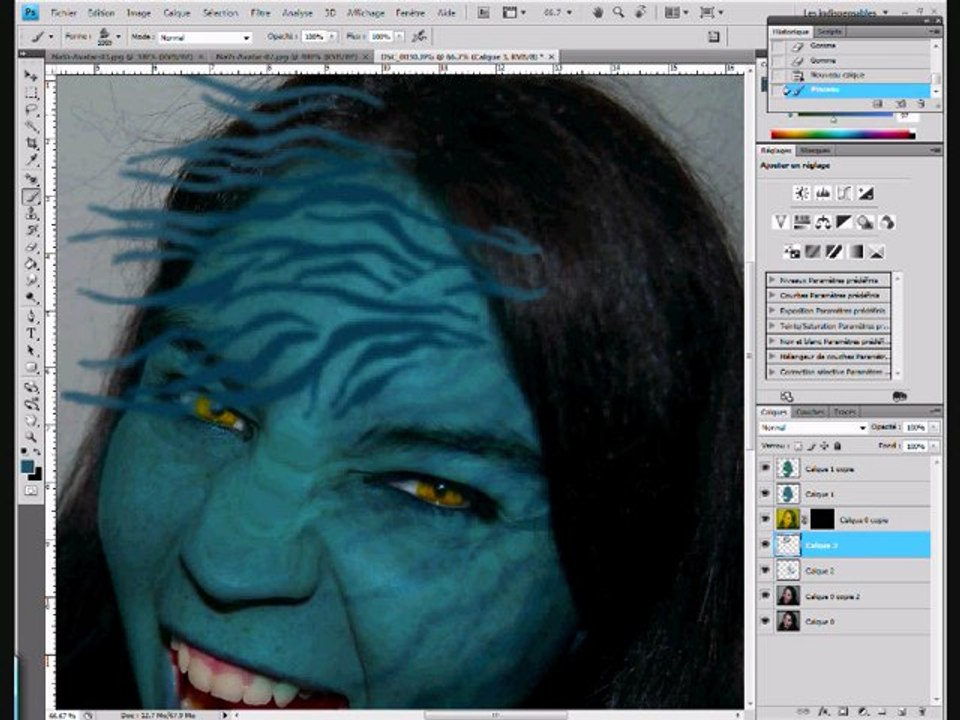Pick a color from the spectrum ramp

[842, 135]
